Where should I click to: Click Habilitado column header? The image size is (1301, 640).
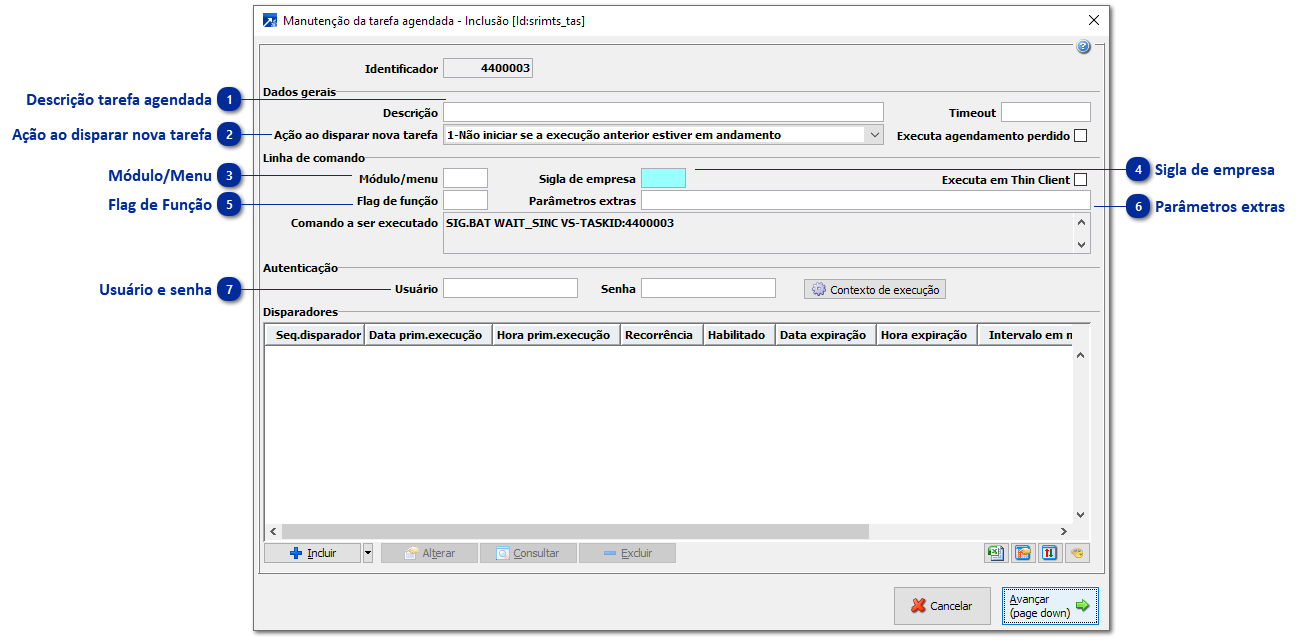coord(739,335)
